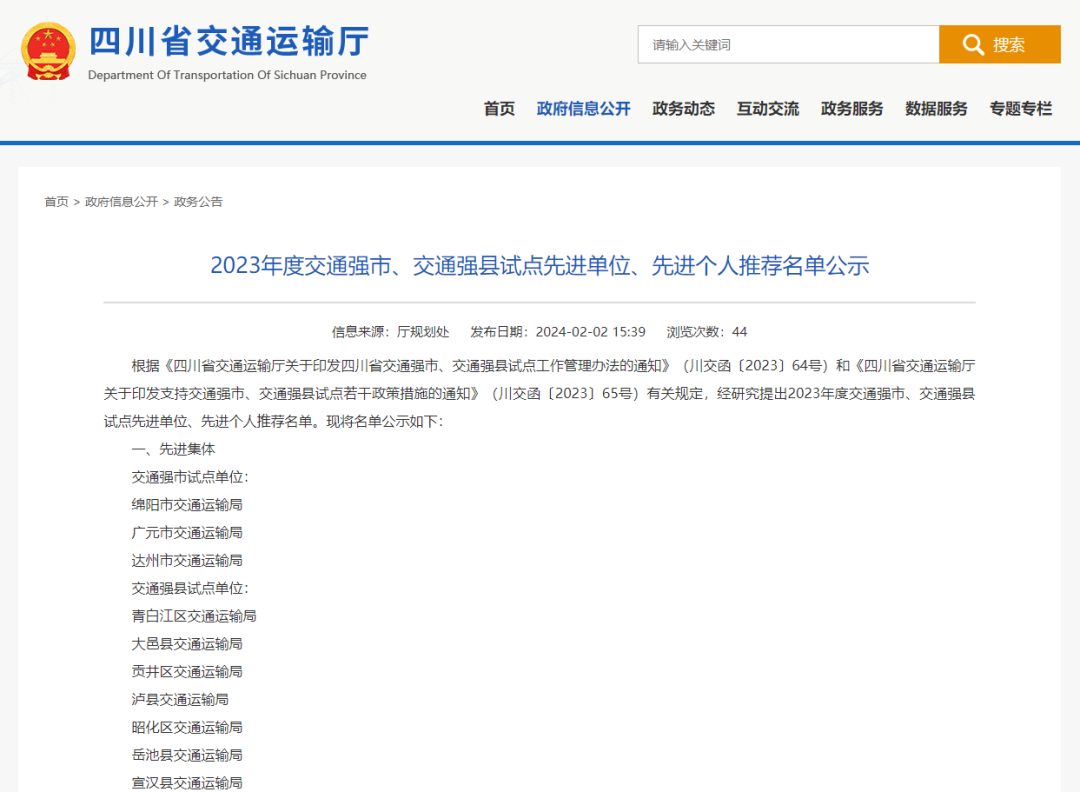1080x792 pixels.
Task: Click the 青白江区交通运输局 entry
Action: 194,616
